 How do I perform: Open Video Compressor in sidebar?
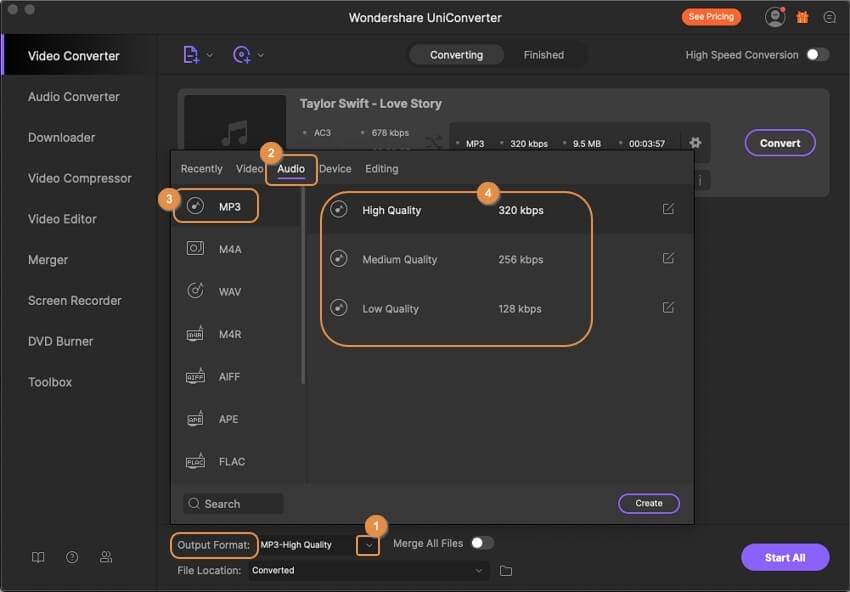[x=80, y=178]
